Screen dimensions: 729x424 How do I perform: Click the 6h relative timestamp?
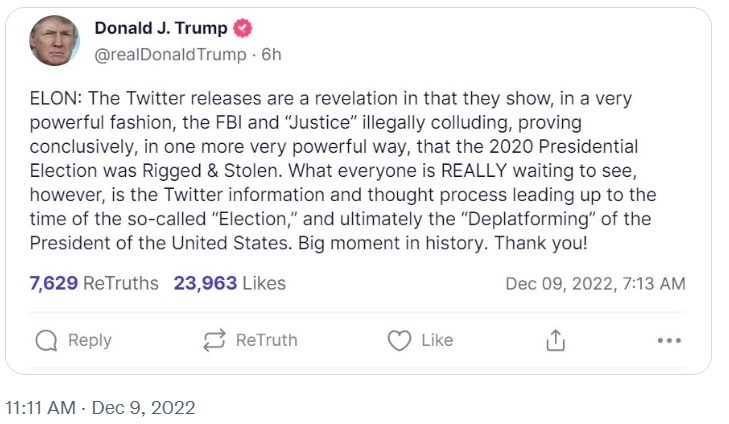tap(272, 54)
